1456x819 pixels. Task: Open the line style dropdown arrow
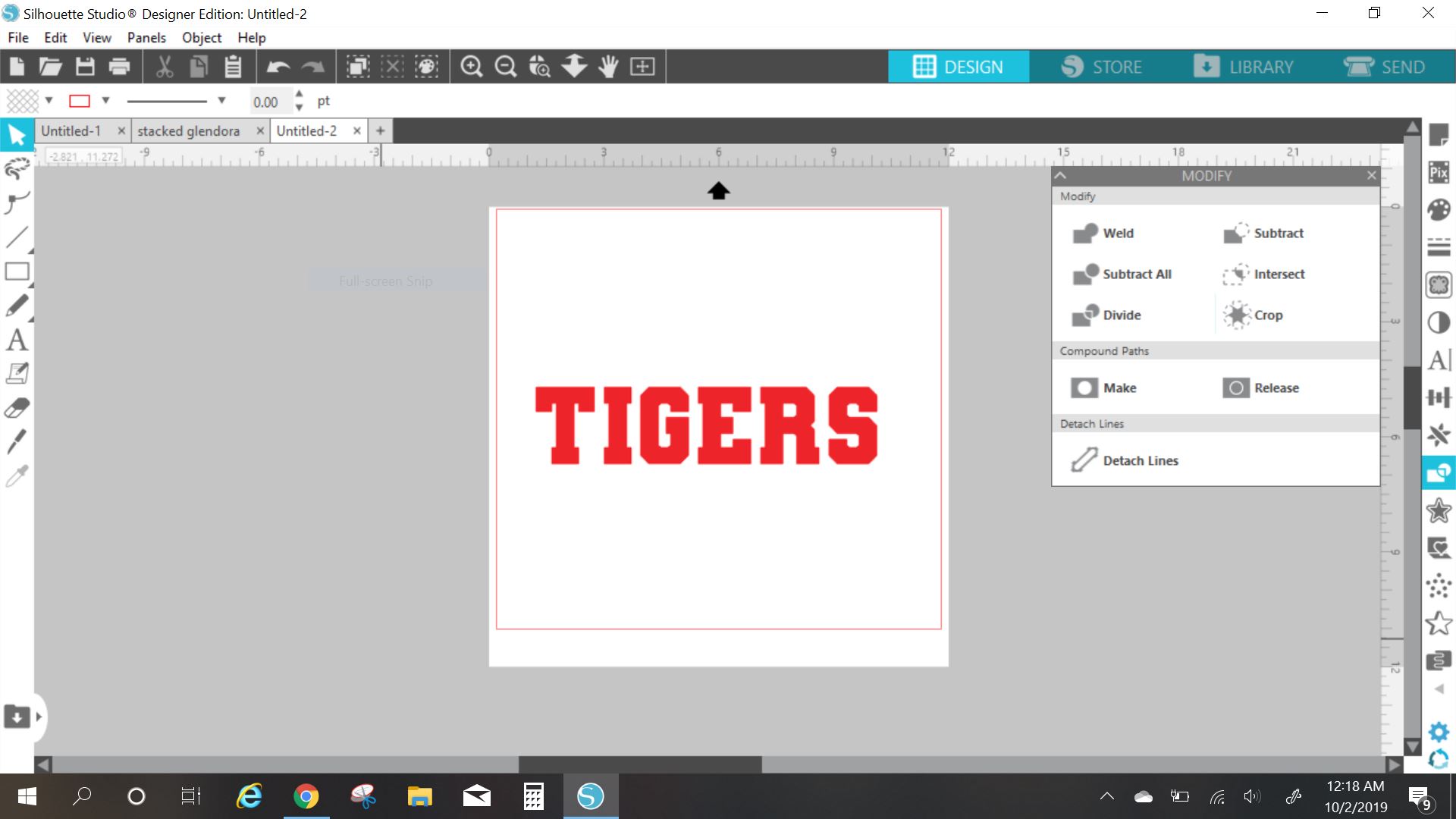(221, 100)
